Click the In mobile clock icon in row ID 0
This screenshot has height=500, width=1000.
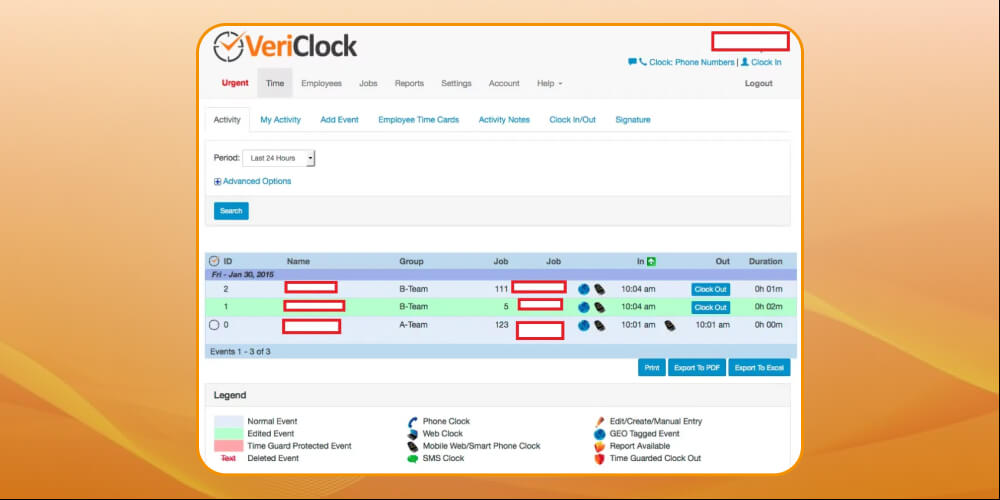pyautogui.click(x=599, y=325)
